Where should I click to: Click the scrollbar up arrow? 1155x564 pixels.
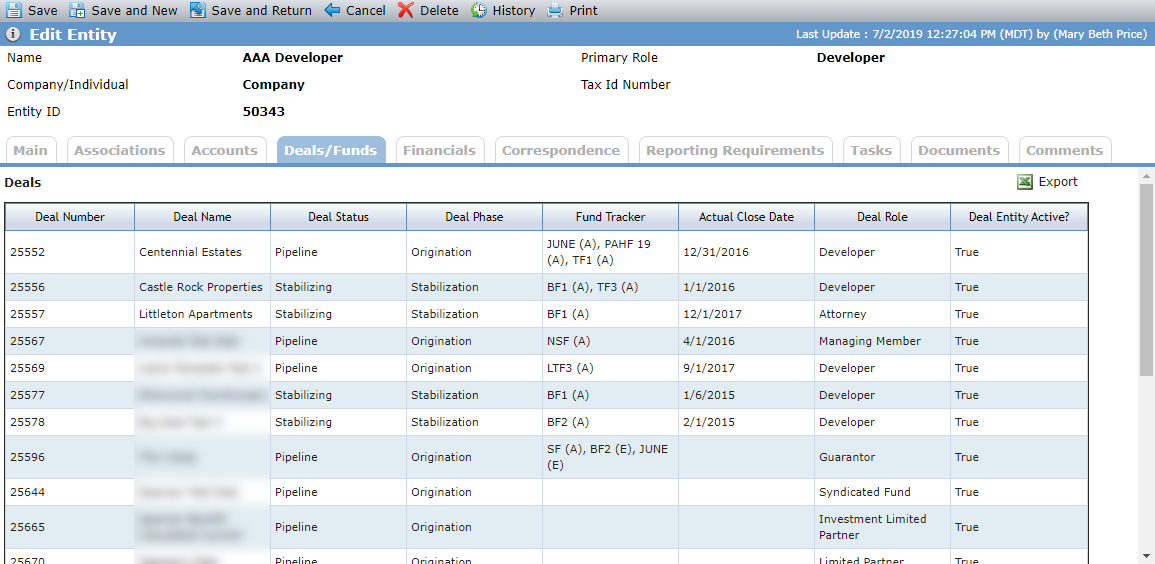click(1148, 175)
